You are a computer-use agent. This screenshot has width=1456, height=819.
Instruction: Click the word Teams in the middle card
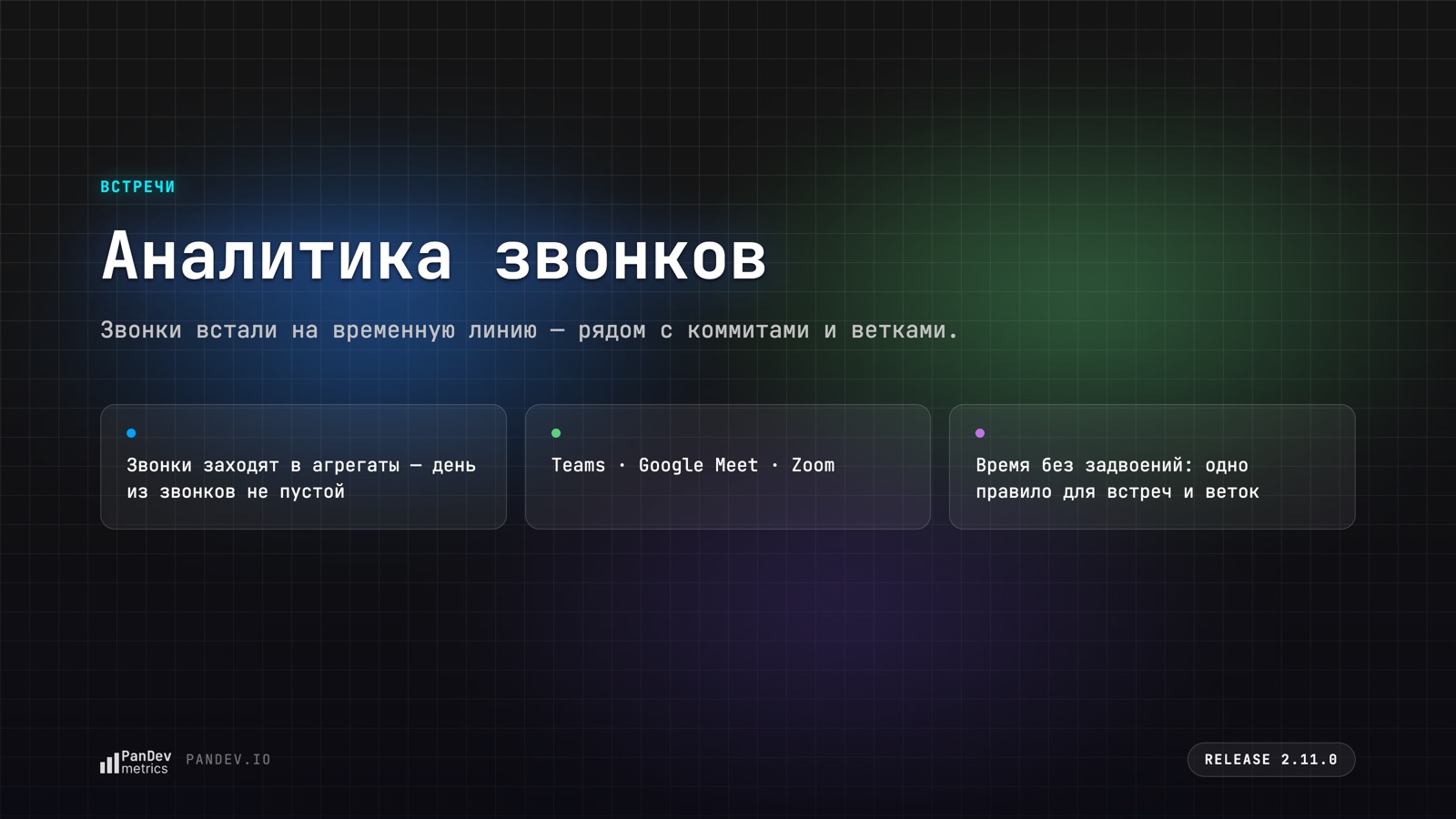(x=578, y=465)
